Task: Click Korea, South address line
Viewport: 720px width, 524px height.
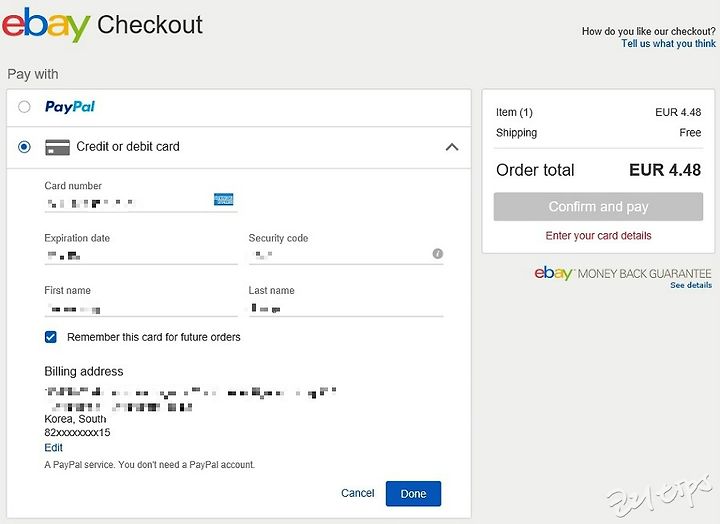Action: (75, 419)
